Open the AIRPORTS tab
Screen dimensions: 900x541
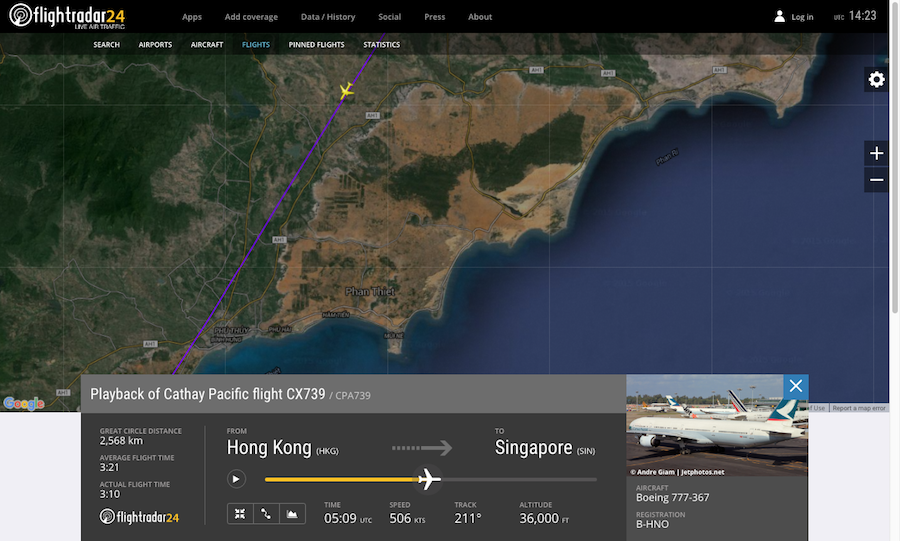tap(155, 44)
